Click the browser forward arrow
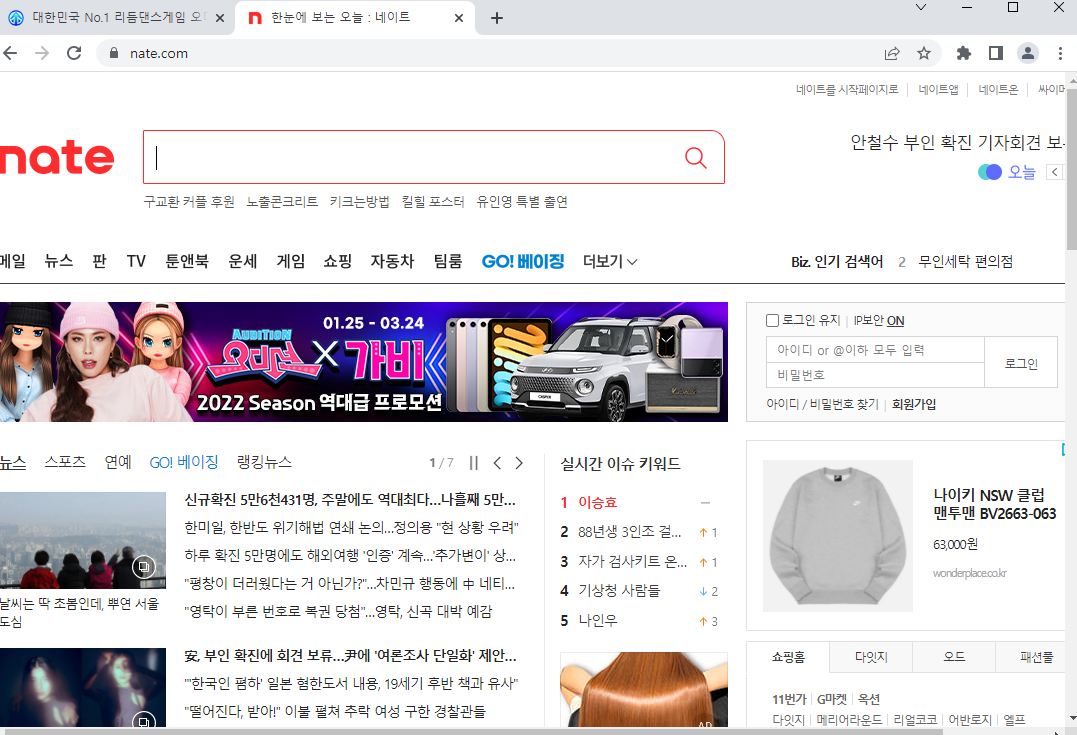Image resolution: width=1077 pixels, height=735 pixels. (42, 53)
